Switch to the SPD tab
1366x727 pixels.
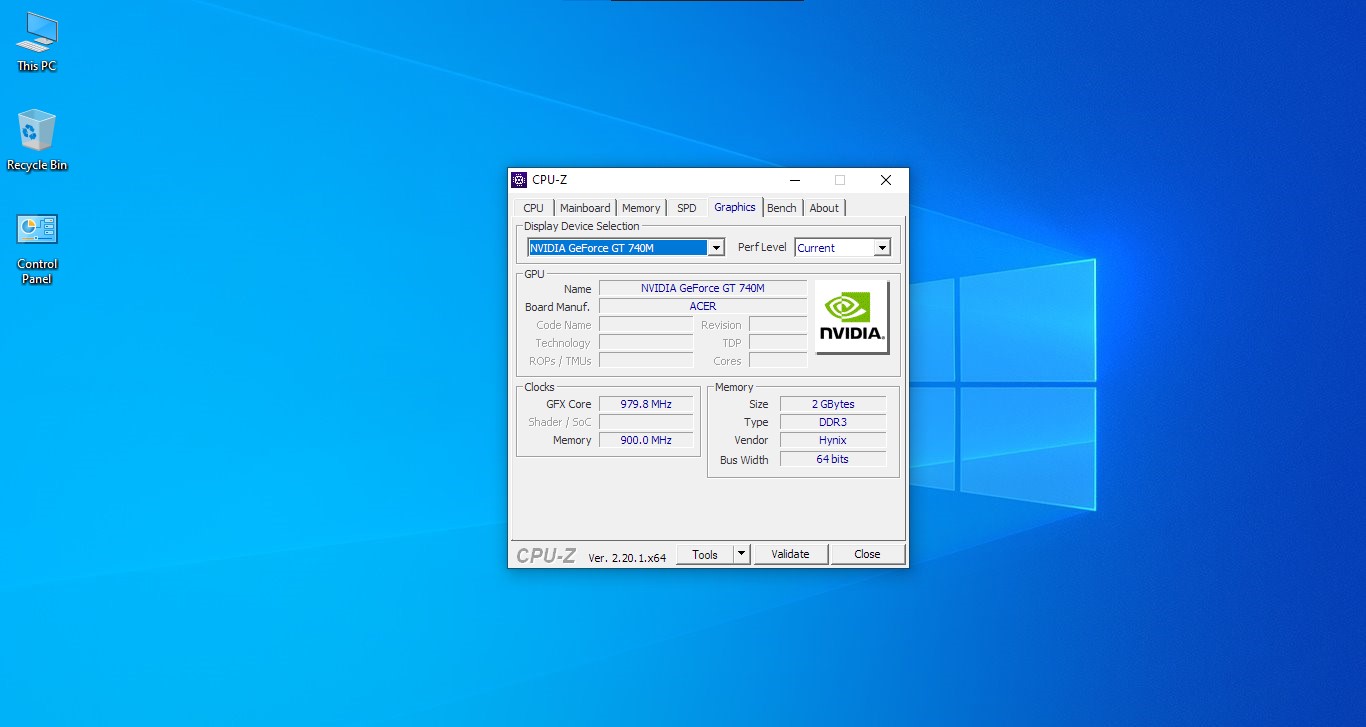(x=687, y=208)
